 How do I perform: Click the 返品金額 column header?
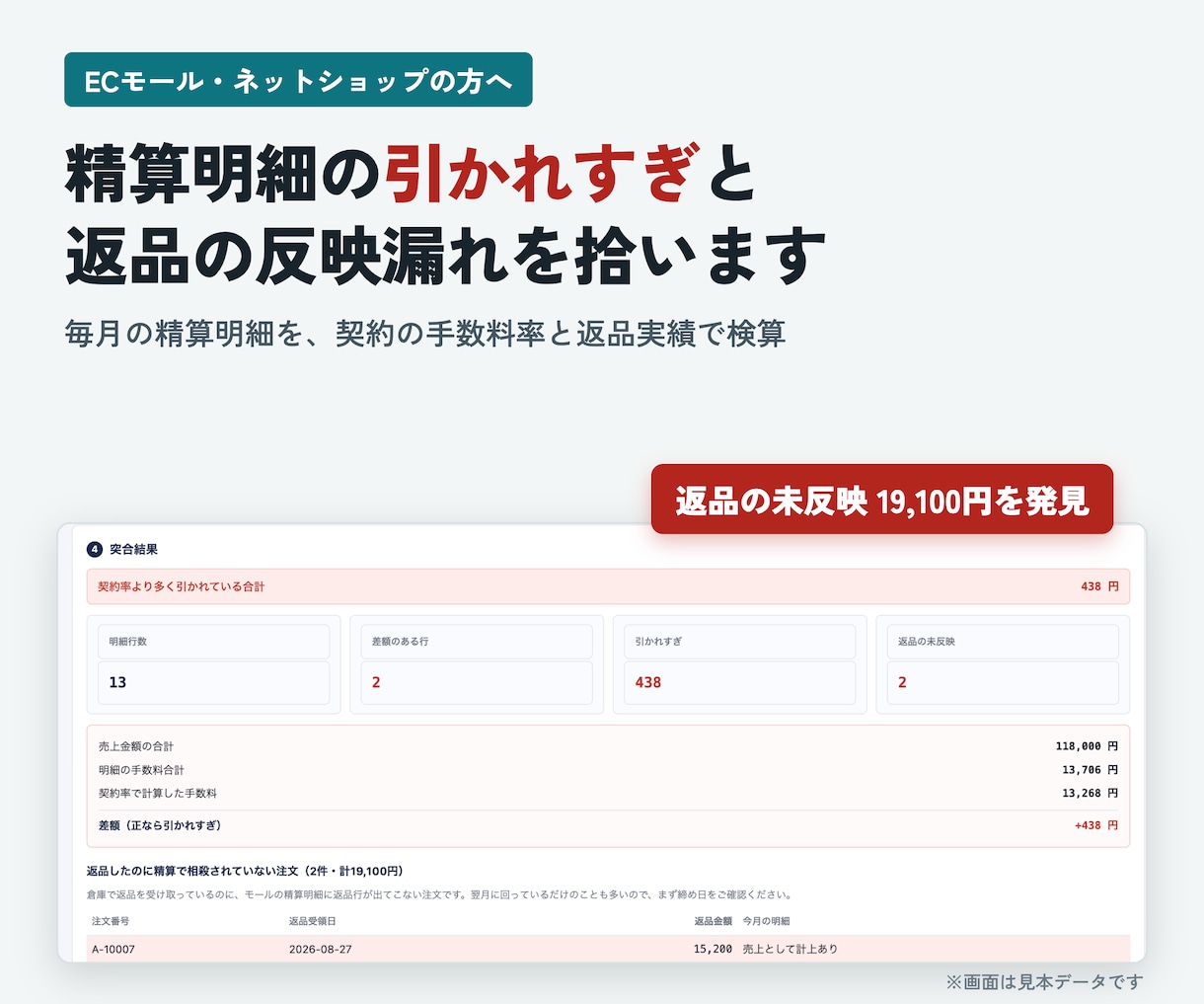tap(713, 921)
